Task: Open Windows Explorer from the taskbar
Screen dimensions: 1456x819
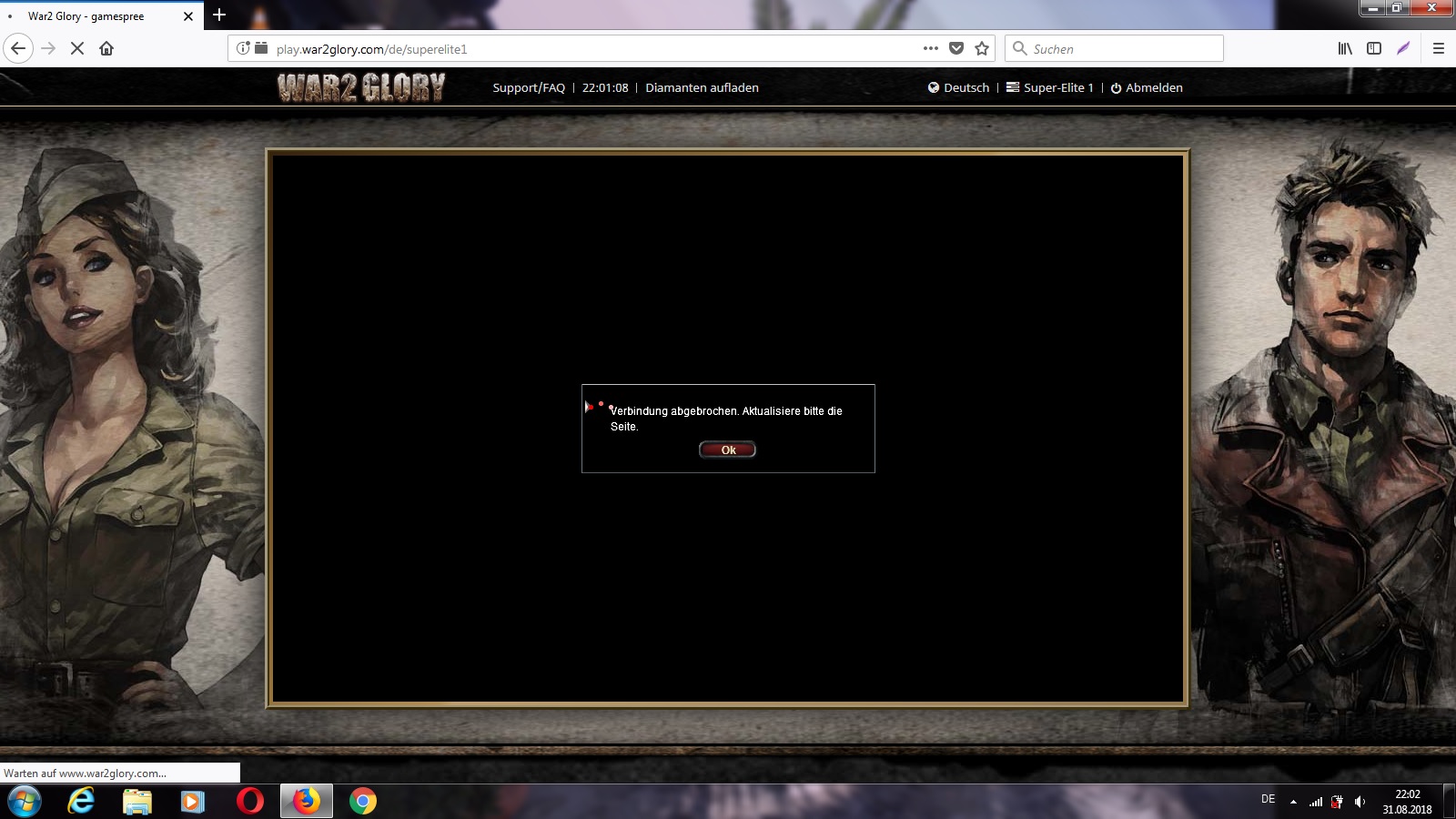Action: tap(137, 802)
